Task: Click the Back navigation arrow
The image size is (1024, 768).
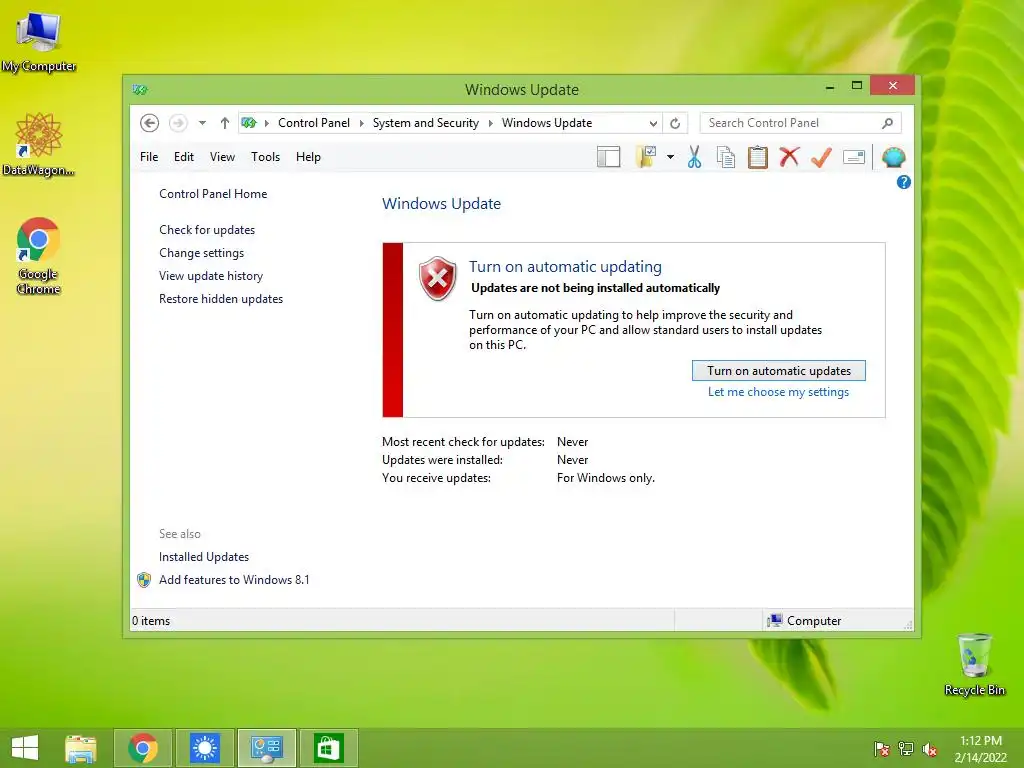Action: (x=150, y=123)
